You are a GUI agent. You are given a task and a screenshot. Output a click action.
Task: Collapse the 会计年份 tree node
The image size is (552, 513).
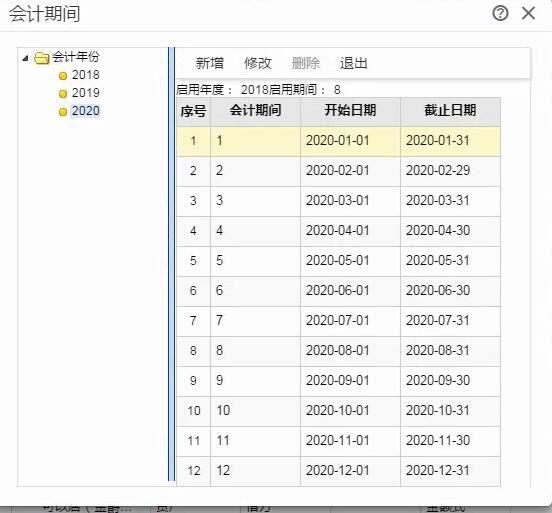(25, 58)
